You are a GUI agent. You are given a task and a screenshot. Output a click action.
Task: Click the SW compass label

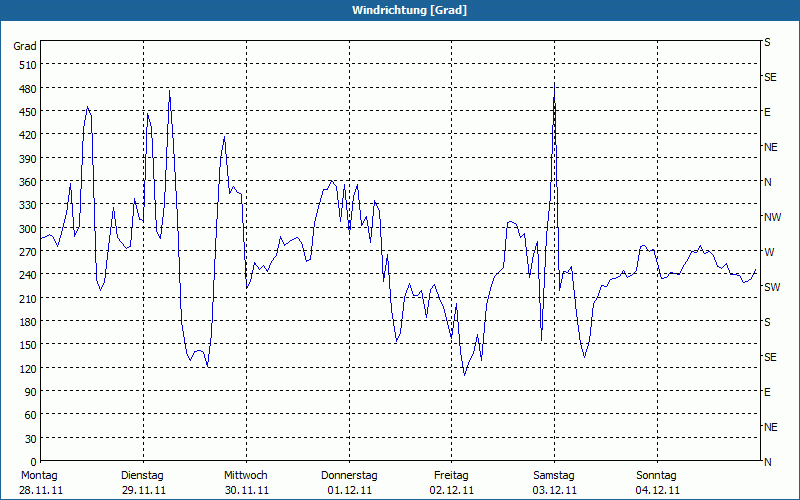coord(772,287)
